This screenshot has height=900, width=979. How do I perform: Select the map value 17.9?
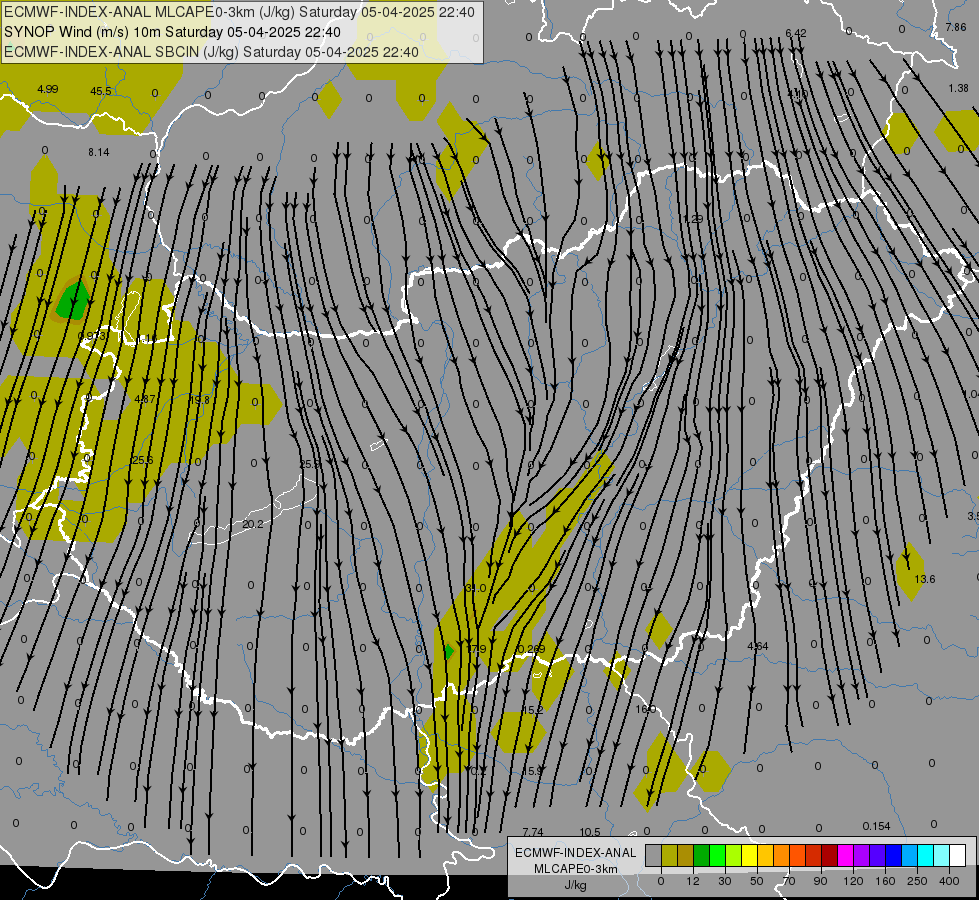pos(476,649)
